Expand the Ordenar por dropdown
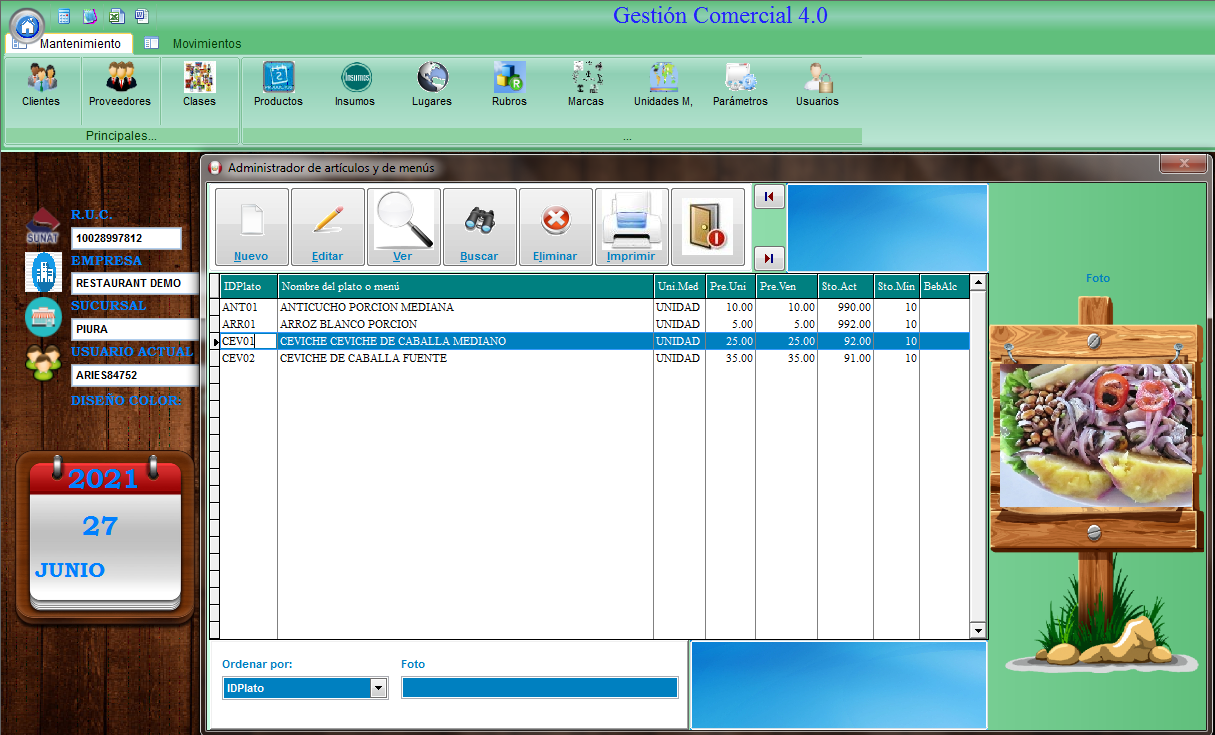Image resolution: width=1215 pixels, height=735 pixels. (378, 688)
